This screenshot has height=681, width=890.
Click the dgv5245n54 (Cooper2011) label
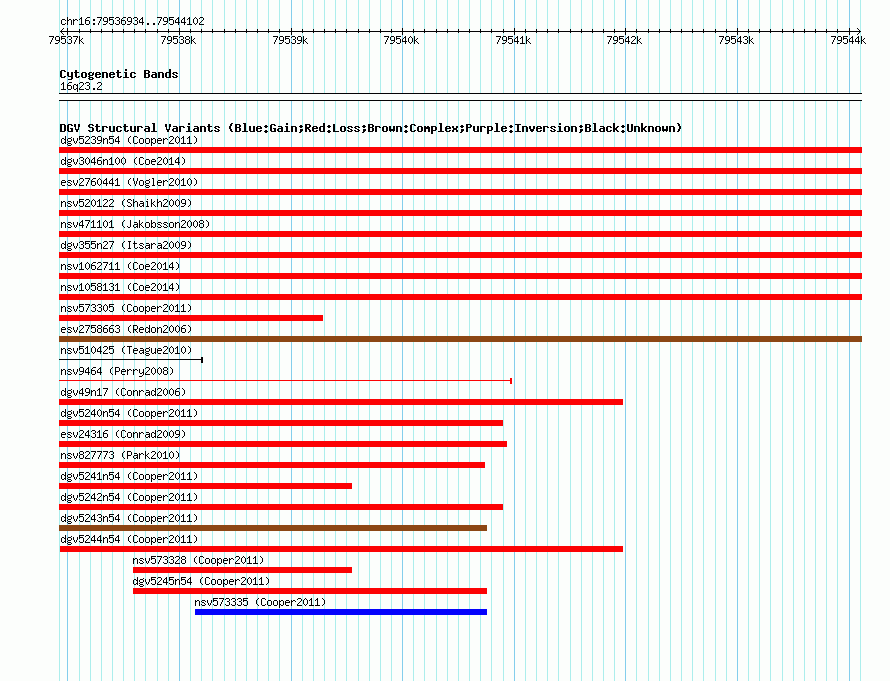[x=201, y=581]
